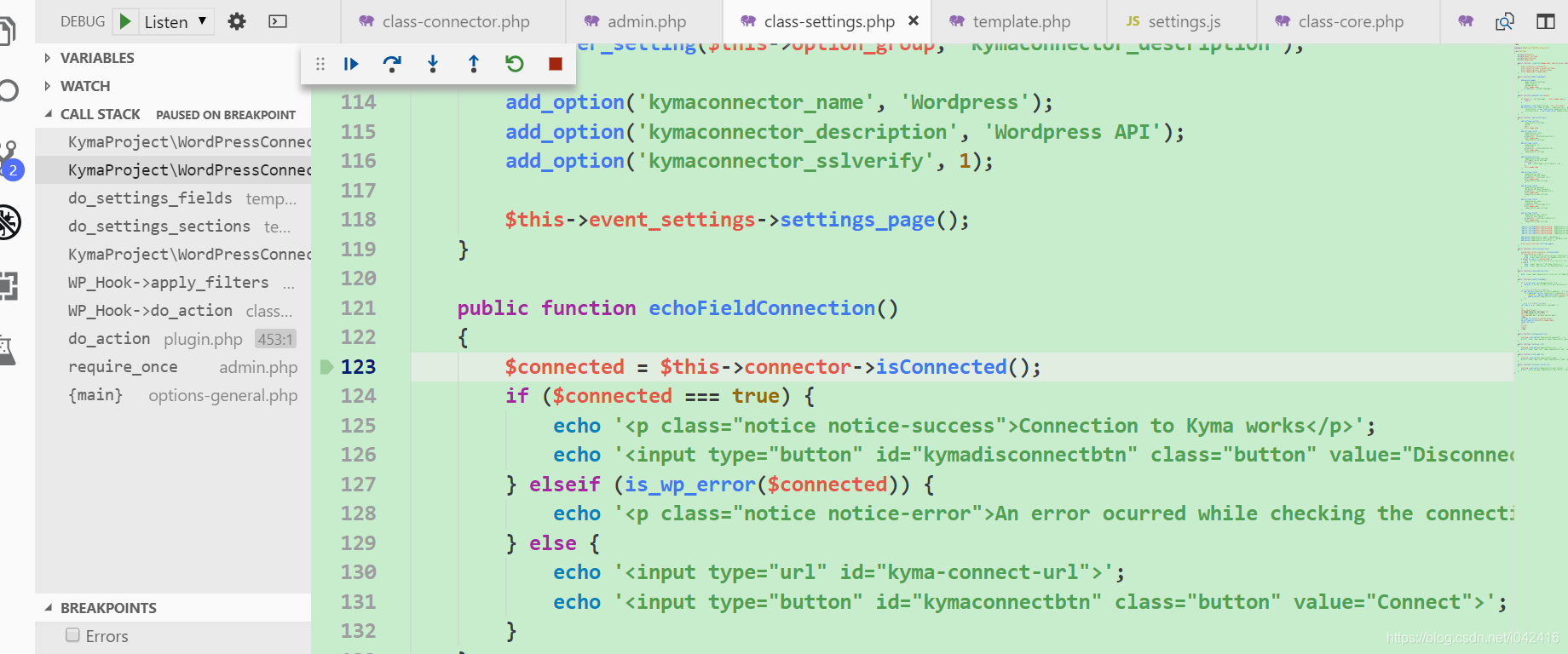
Task: Select the {main} options-general.php stack frame
Action: [x=173, y=395]
